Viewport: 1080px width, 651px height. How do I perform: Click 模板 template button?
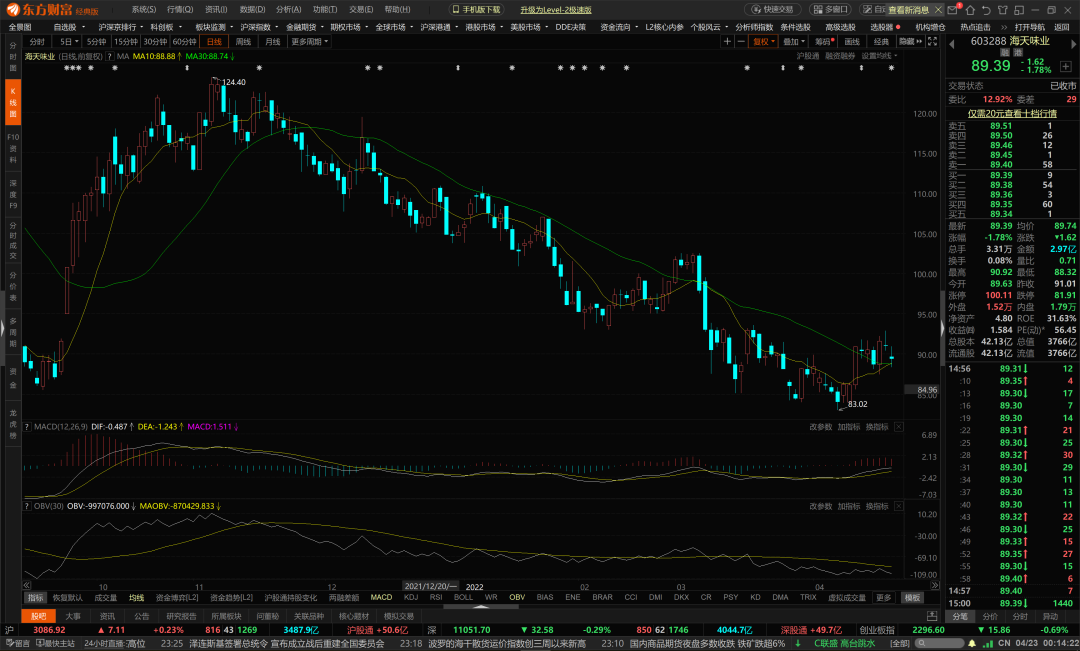click(x=912, y=597)
